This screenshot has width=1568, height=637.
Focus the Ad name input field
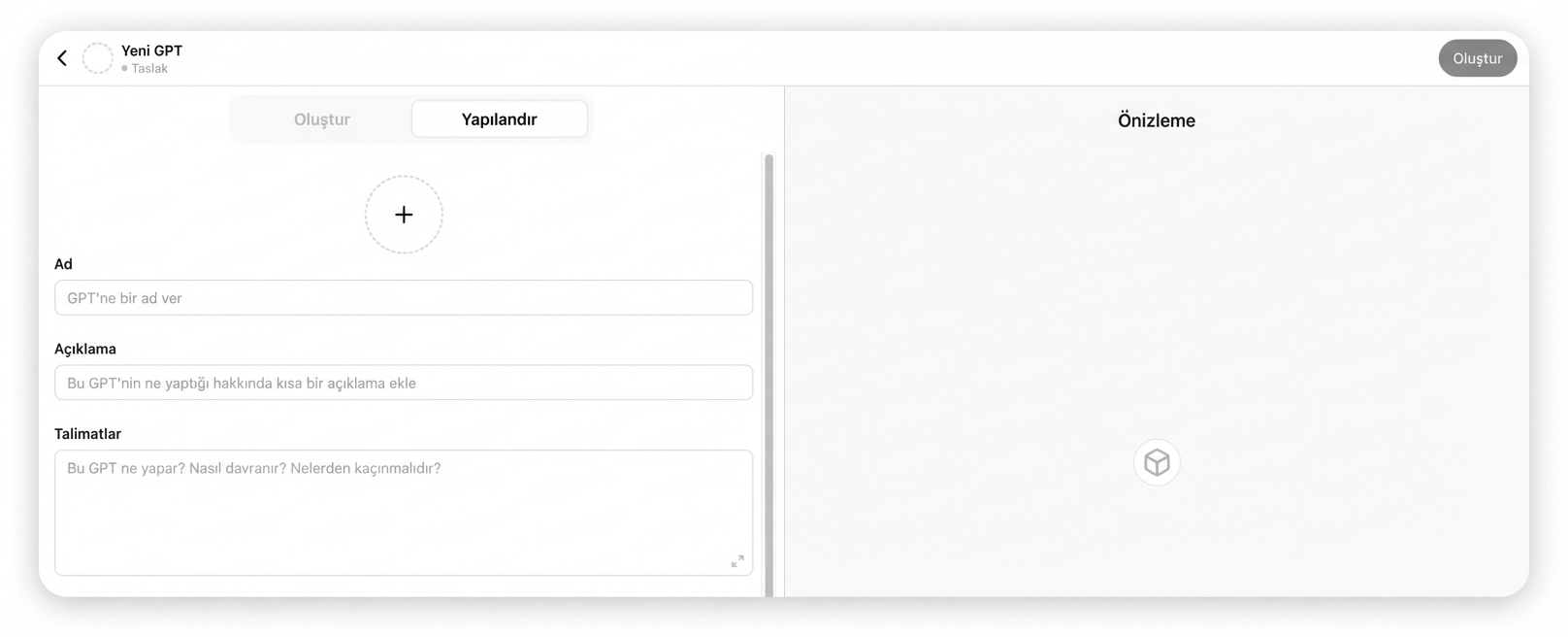404,298
